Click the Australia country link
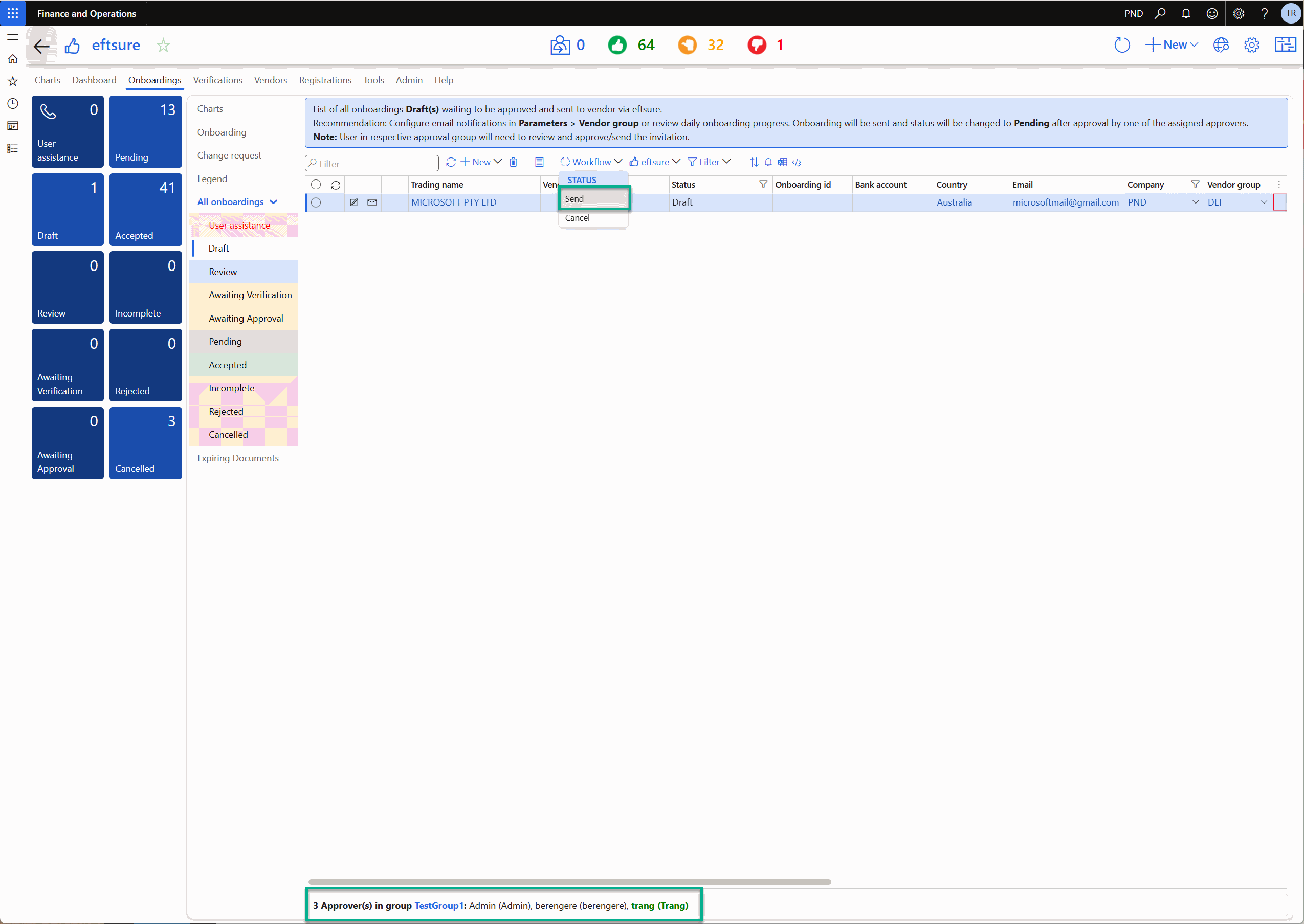Viewport: 1304px width, 924px height. coord(954,202)
